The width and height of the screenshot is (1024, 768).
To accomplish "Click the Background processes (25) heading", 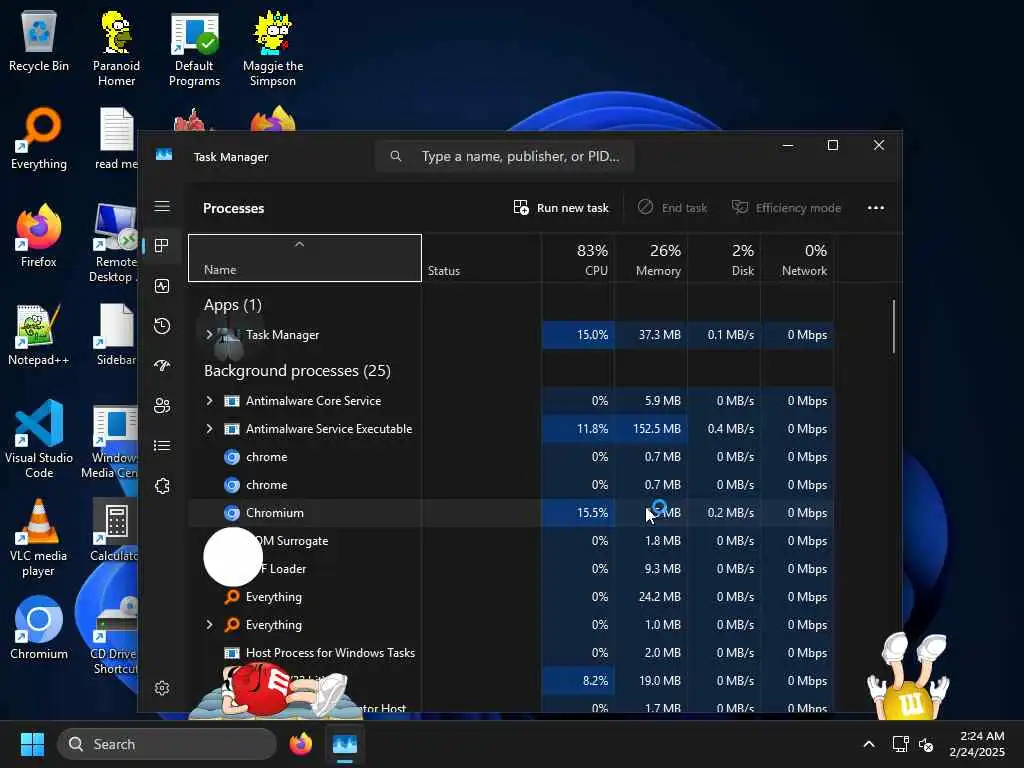I will [297, 370].
